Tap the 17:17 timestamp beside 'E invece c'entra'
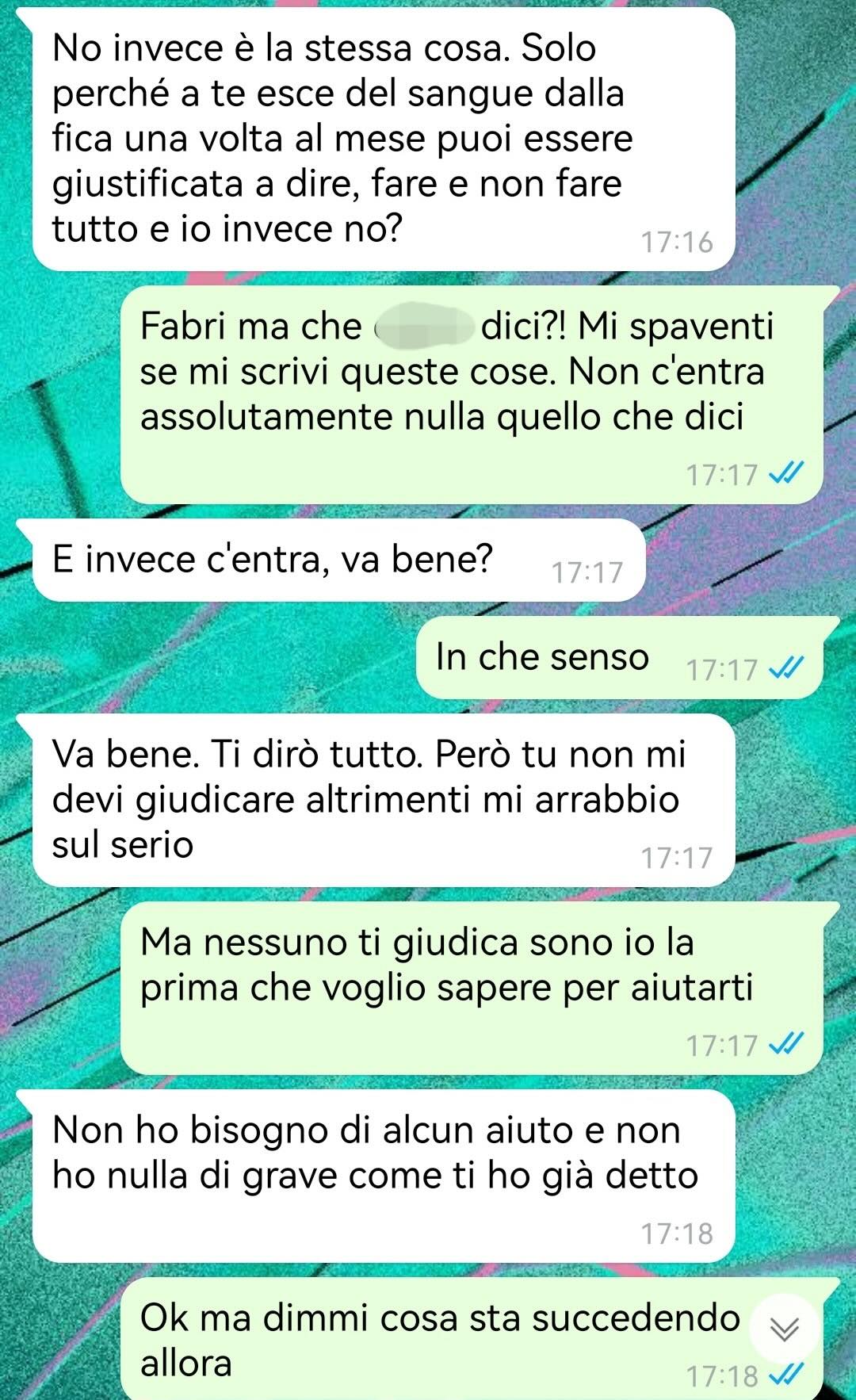The height and width of the screenshot is (1400, 856). tap(587, 572)
